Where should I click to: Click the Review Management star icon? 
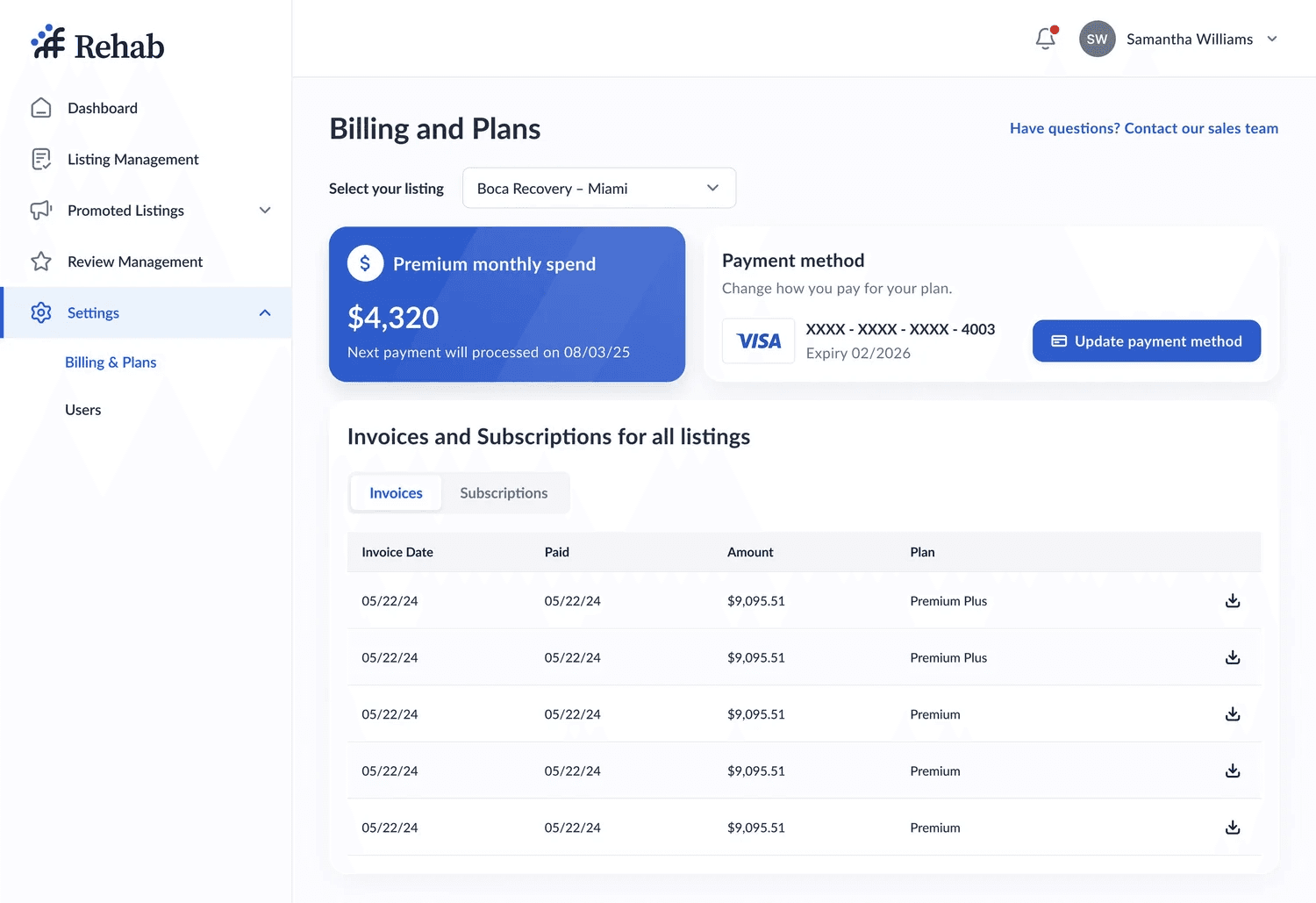pos(41,262)
